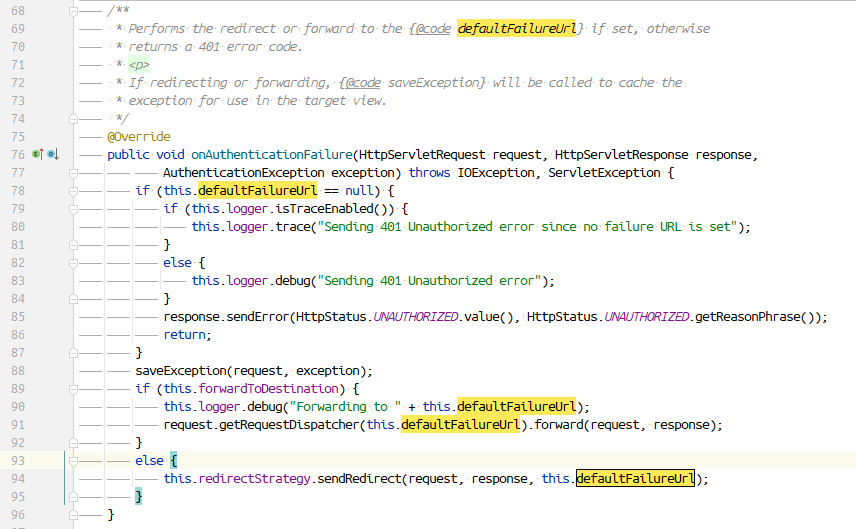
Task: Click the null keyword on line 78
Action: (x=359, y=191)
